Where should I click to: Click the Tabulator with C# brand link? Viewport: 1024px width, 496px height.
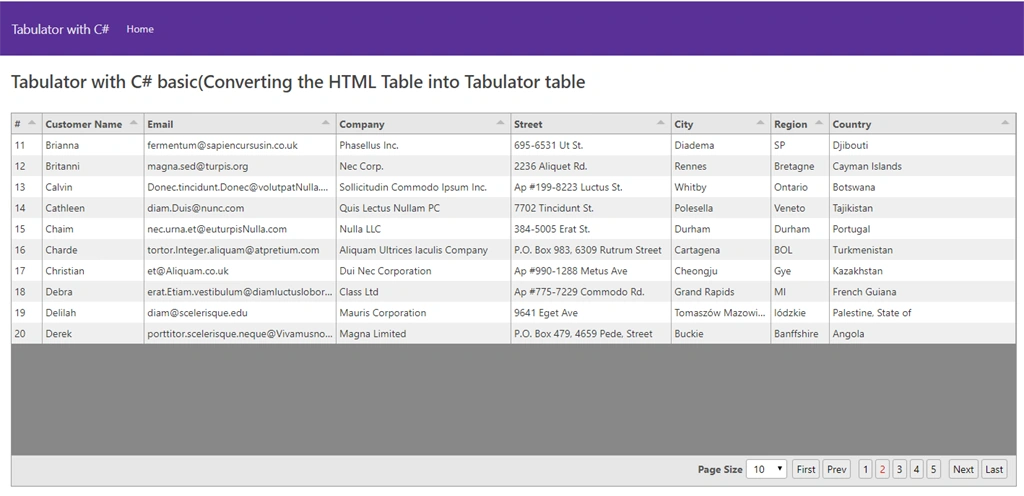[60, 29]
